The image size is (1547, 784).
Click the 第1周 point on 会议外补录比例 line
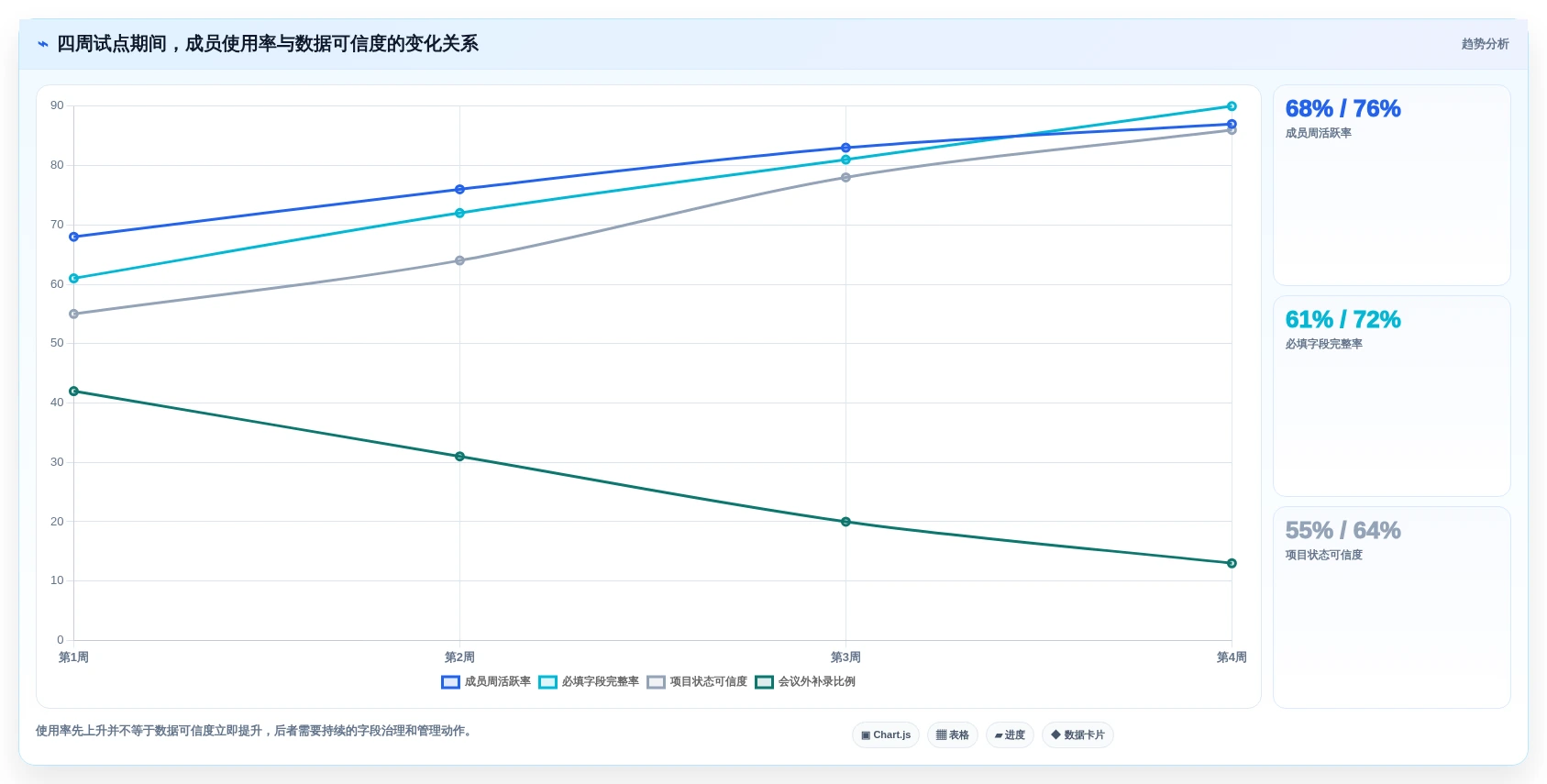coord(74,392)
